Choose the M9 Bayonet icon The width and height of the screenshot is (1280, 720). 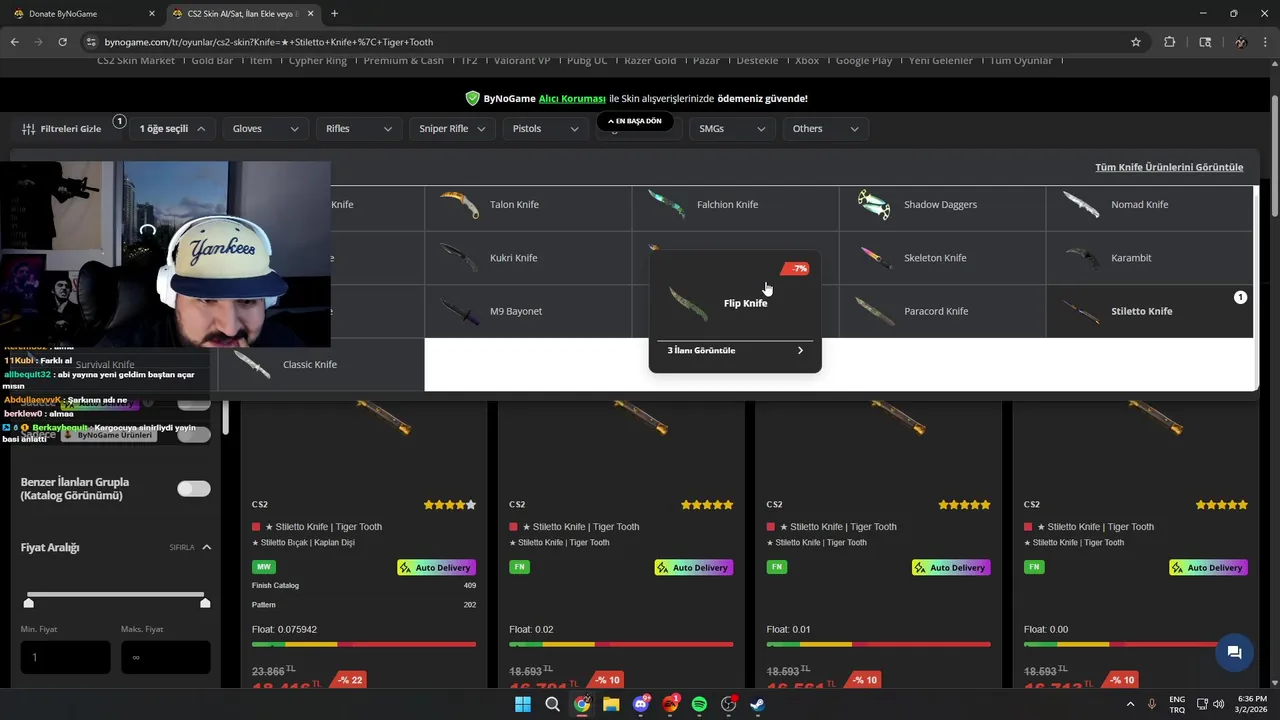(x=460, y=311)
